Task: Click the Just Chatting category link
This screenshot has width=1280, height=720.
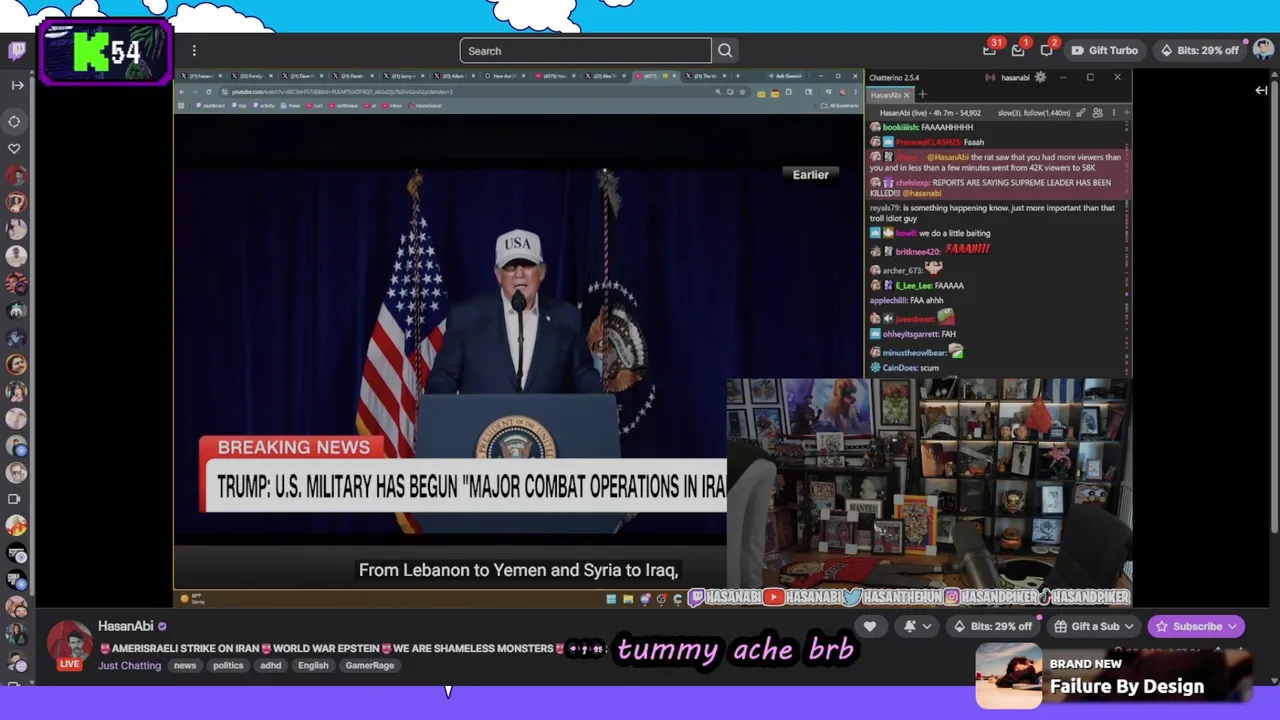Action: [129, 666]
